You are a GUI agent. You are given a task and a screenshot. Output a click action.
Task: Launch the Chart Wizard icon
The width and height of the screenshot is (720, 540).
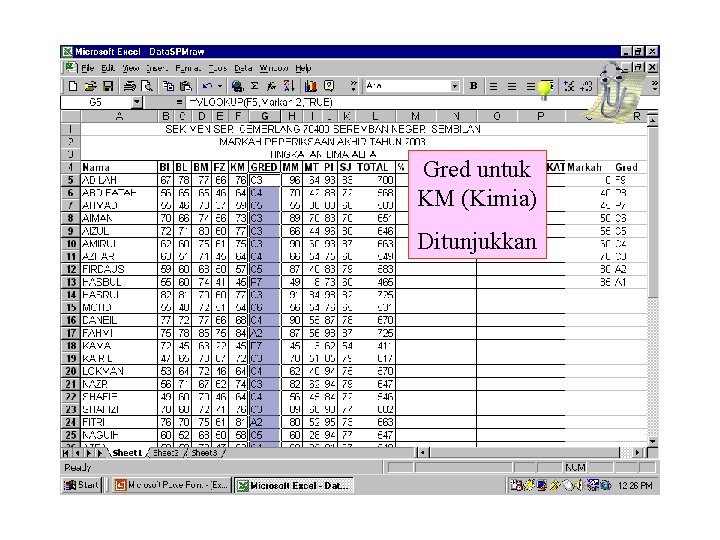point(311,86)
